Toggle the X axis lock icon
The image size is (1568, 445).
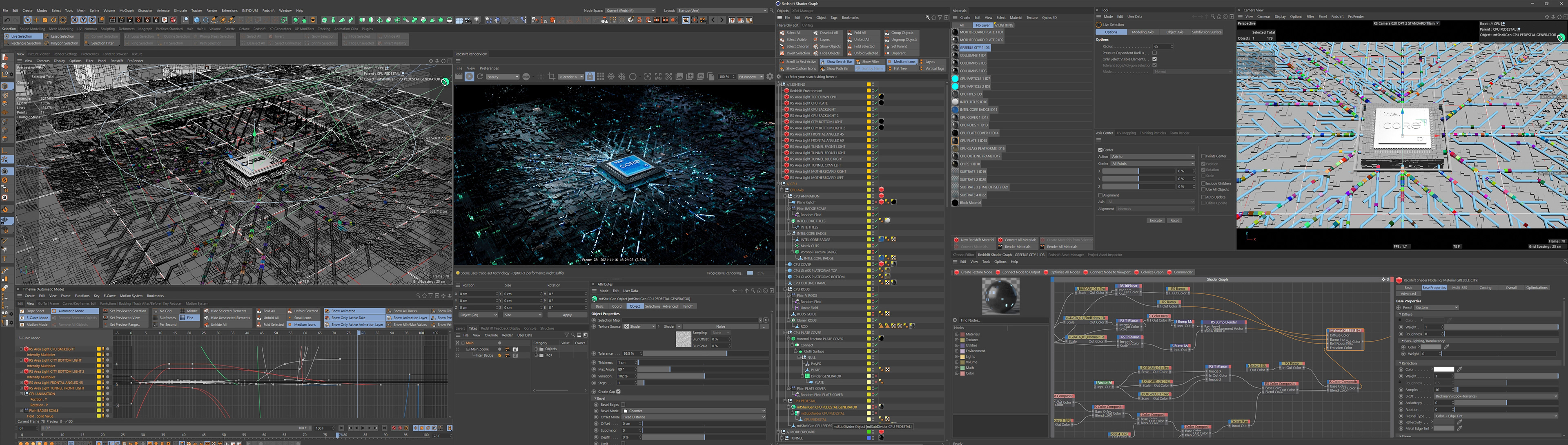75,20
